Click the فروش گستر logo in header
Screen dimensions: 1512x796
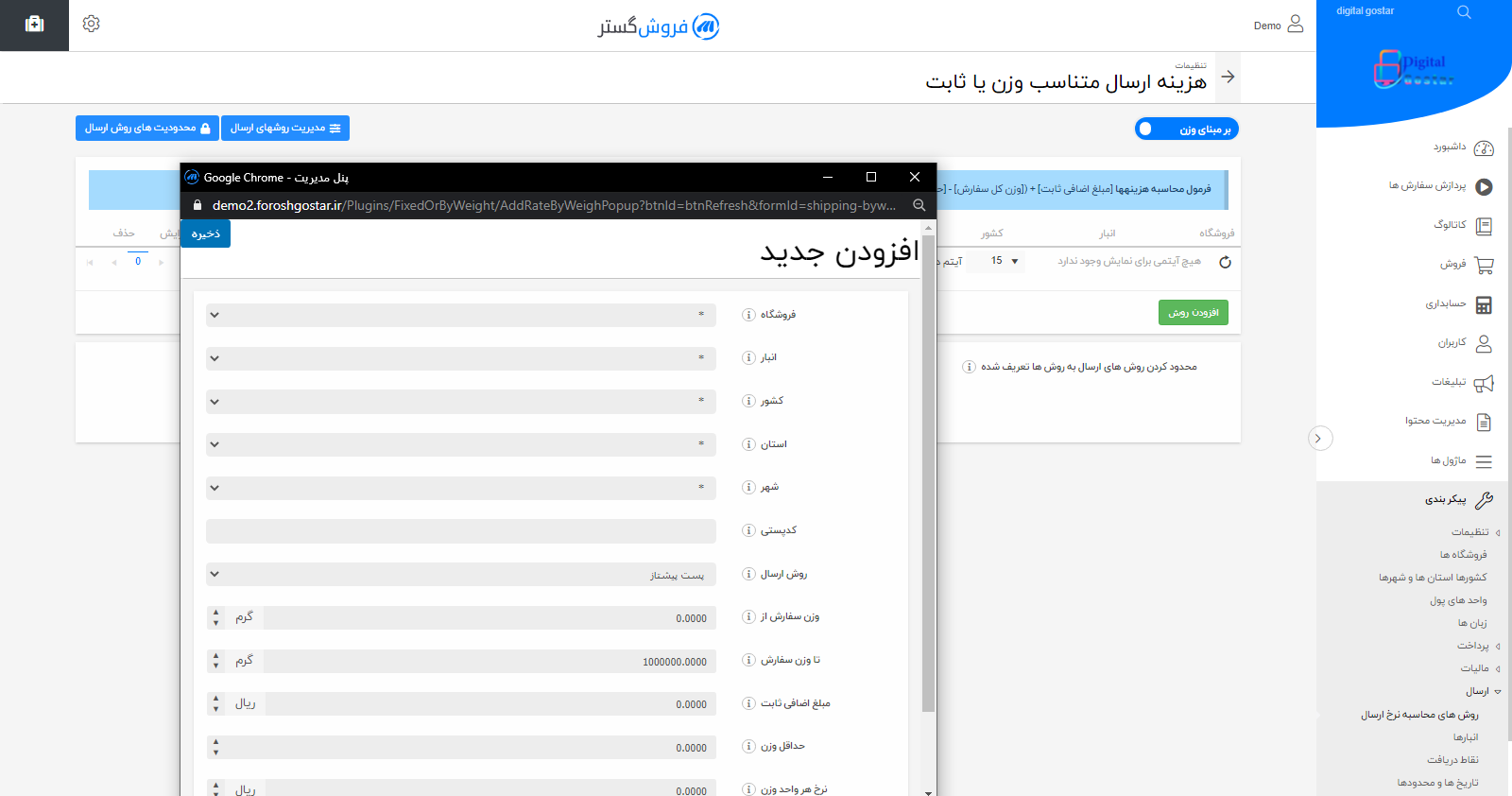pos(658,26)
